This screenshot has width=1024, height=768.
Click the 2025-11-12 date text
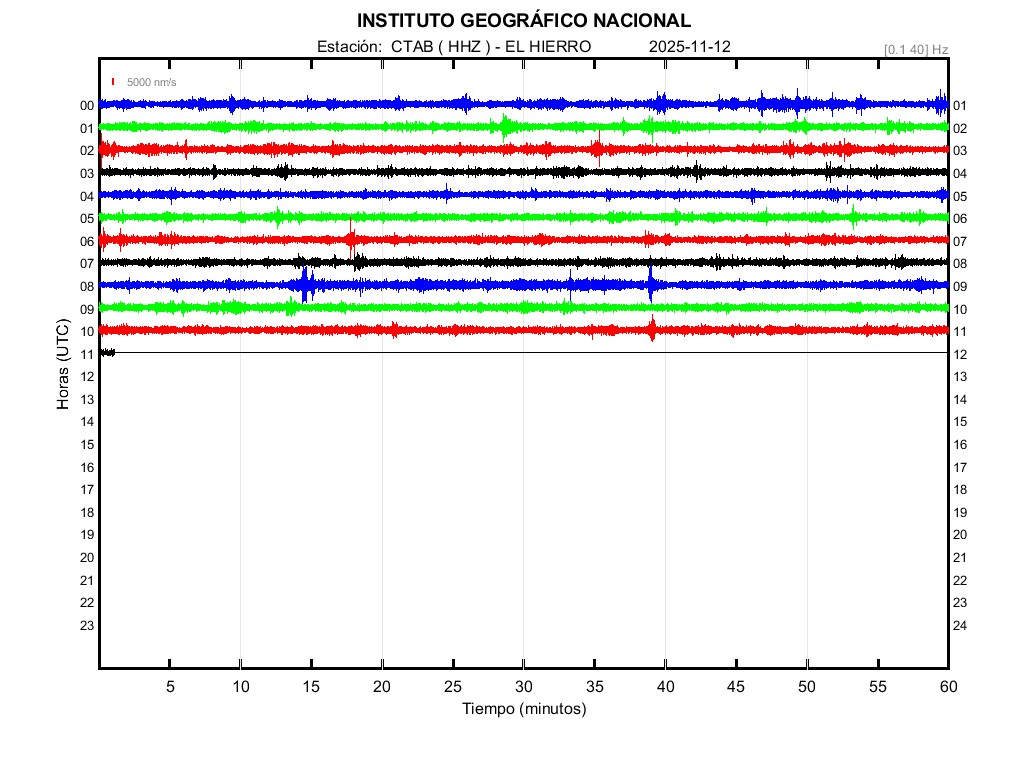689,47
